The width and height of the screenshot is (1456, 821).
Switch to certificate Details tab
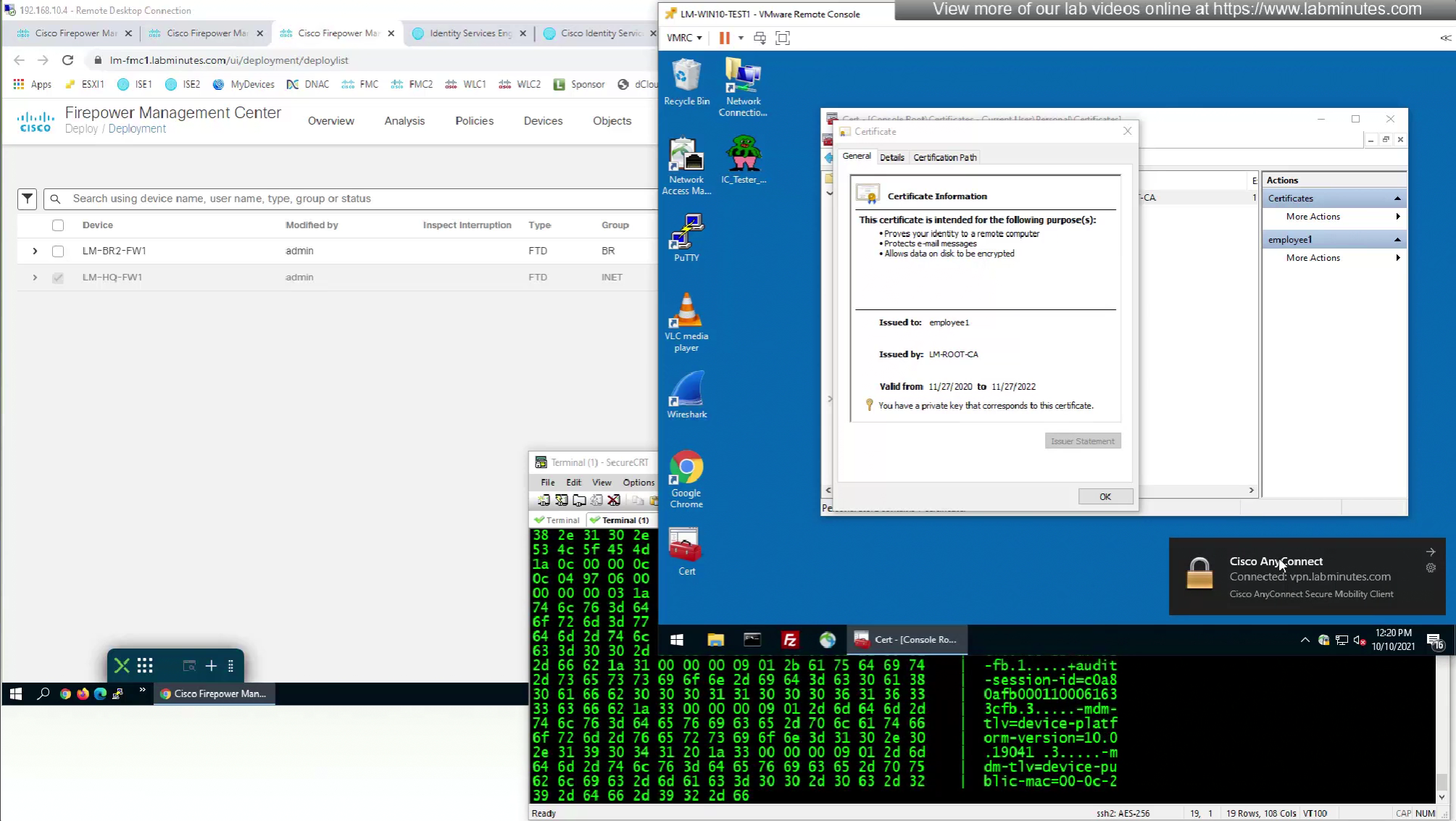tap(891, 157)
